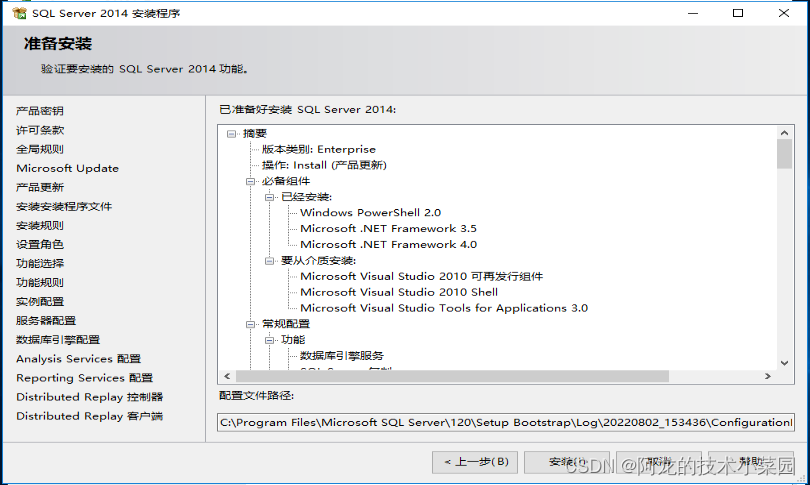Click the configuration file path field
Image resolution: width=810 pixels, height=485 pixels.
click(506, 423)
